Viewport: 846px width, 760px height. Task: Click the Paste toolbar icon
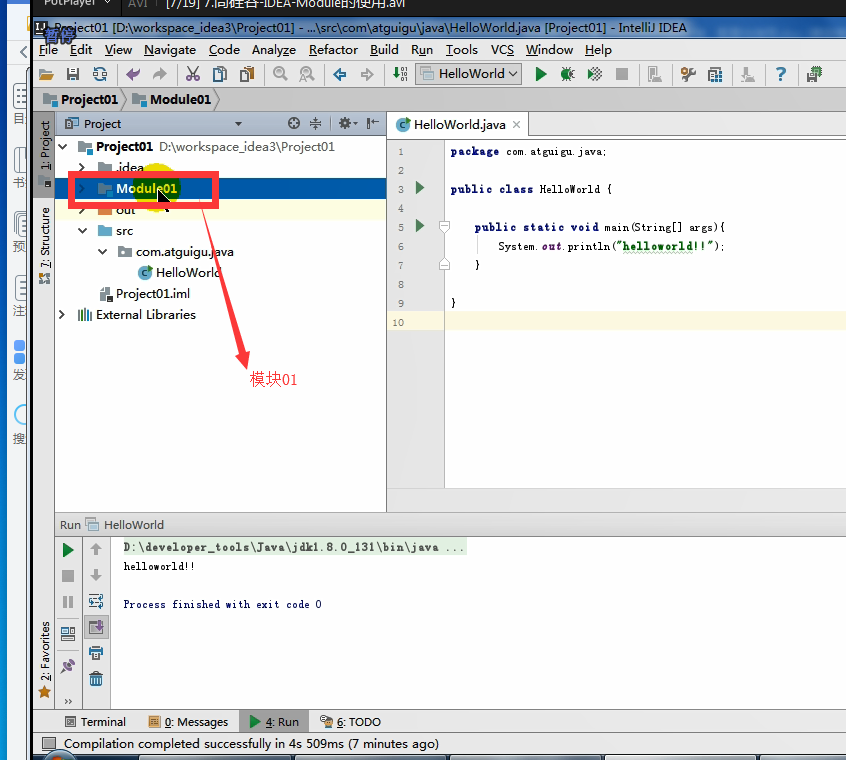click(x=247, y=74)
